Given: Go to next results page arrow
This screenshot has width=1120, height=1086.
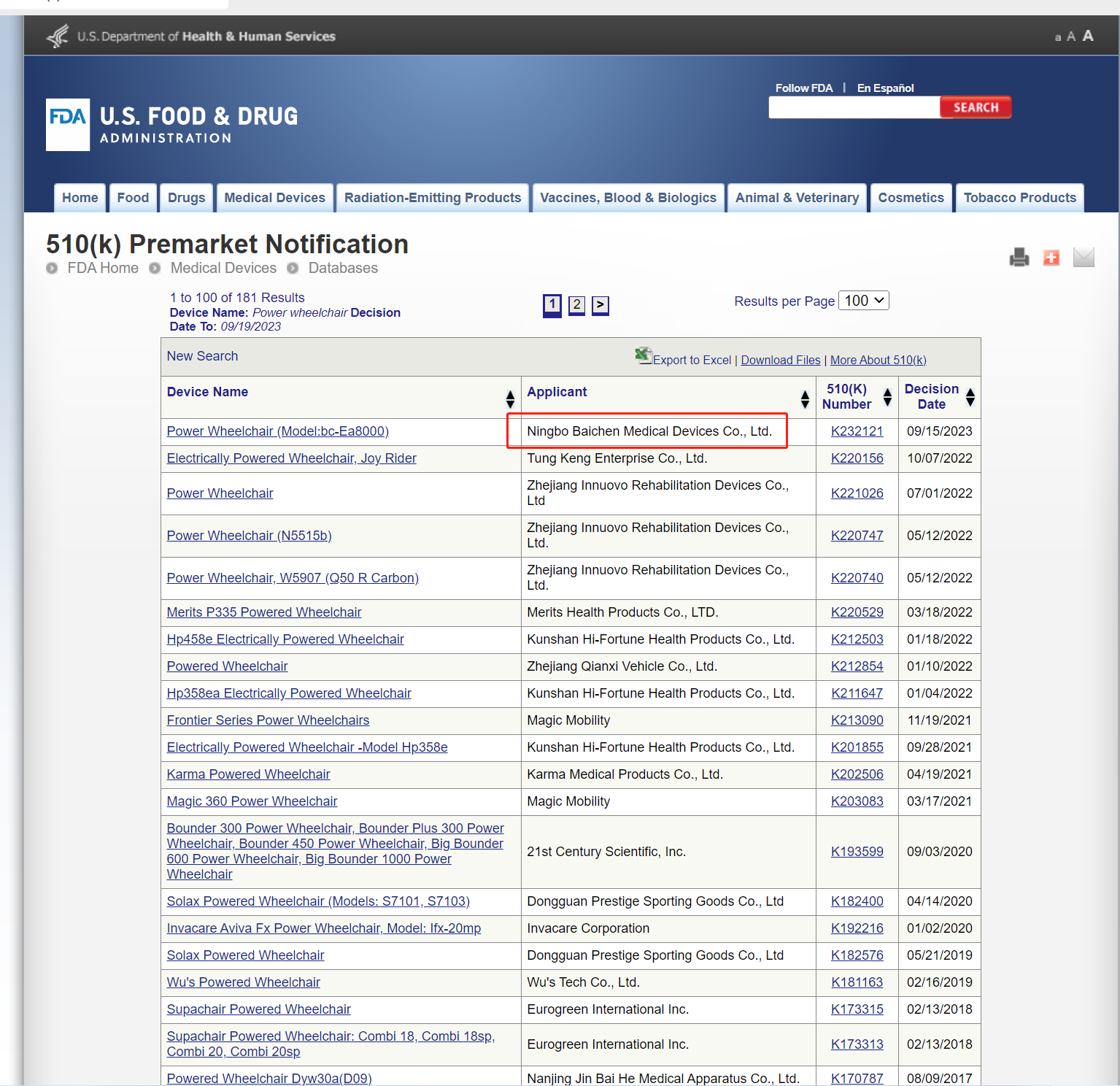Looking at the screenshot, I should 600,305.
